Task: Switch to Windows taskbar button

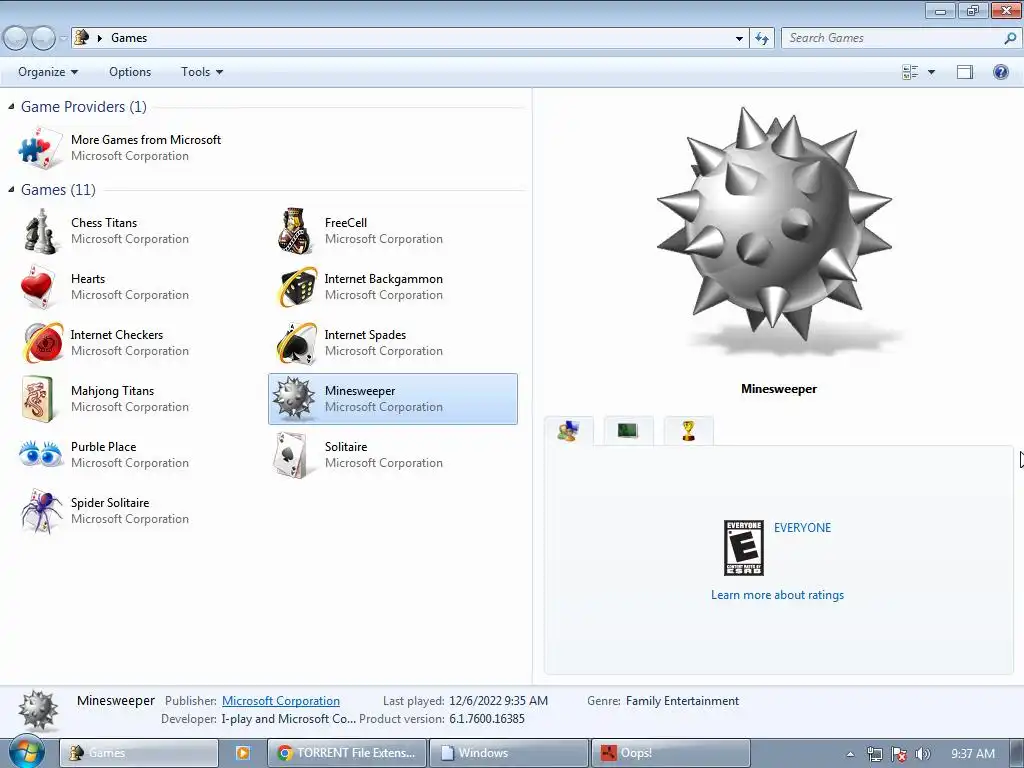Action: [509, 753]
